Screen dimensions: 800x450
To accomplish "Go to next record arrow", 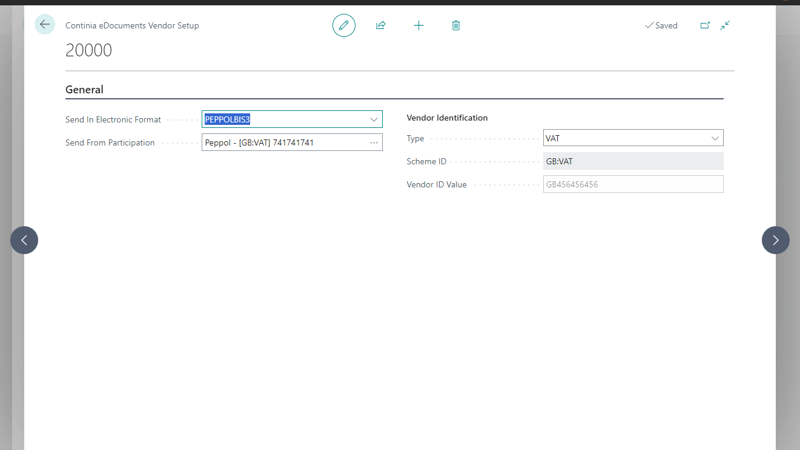I will point(775,240).
